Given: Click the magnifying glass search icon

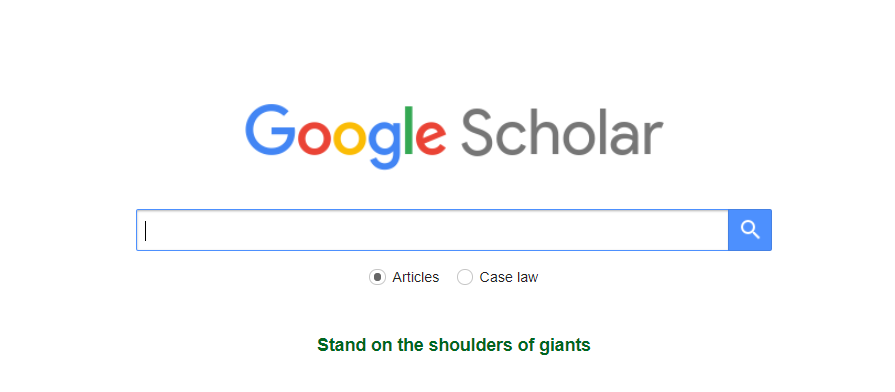Looking at the screenshot, I should 750,230.
